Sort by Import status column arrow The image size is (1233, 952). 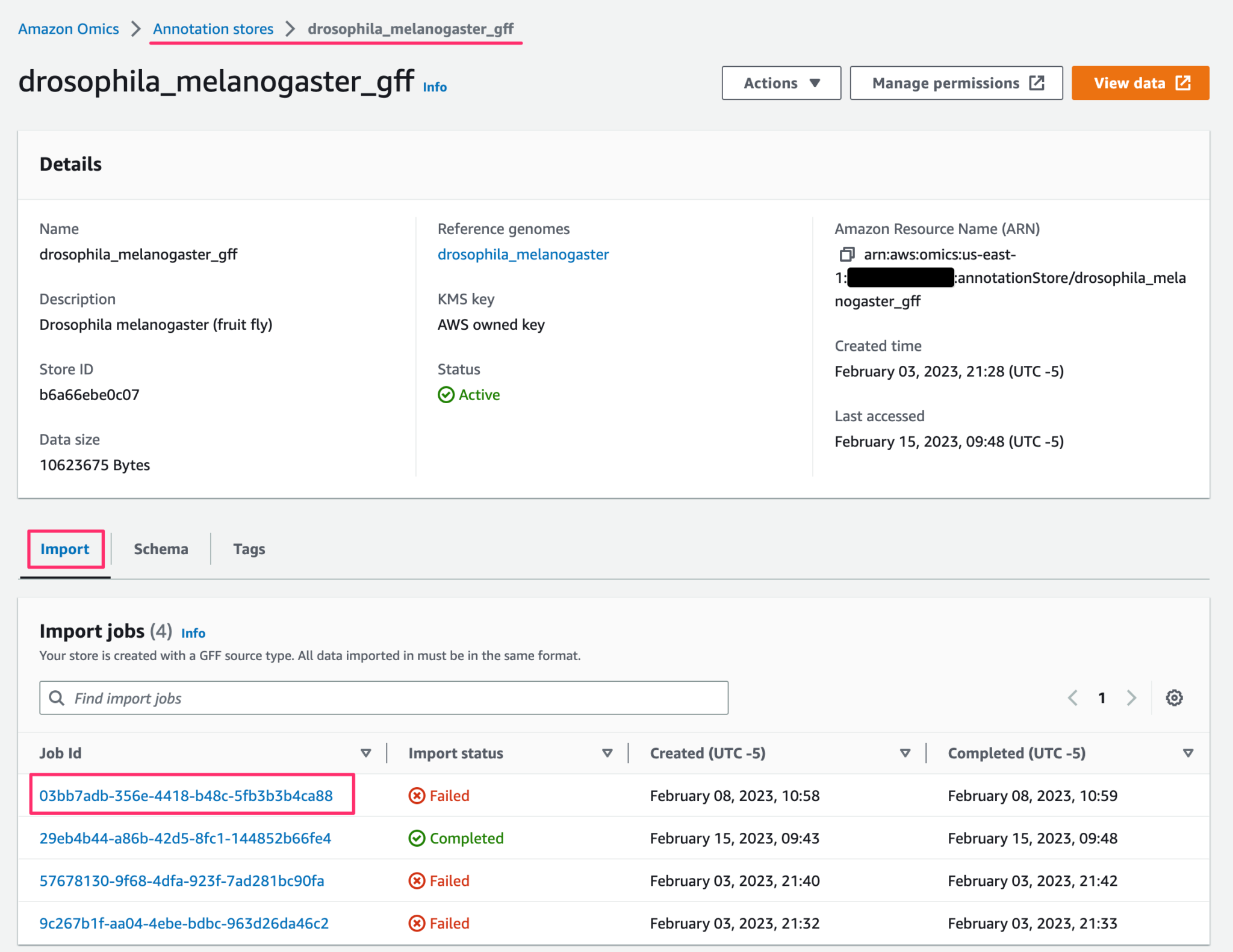point(607,753)
